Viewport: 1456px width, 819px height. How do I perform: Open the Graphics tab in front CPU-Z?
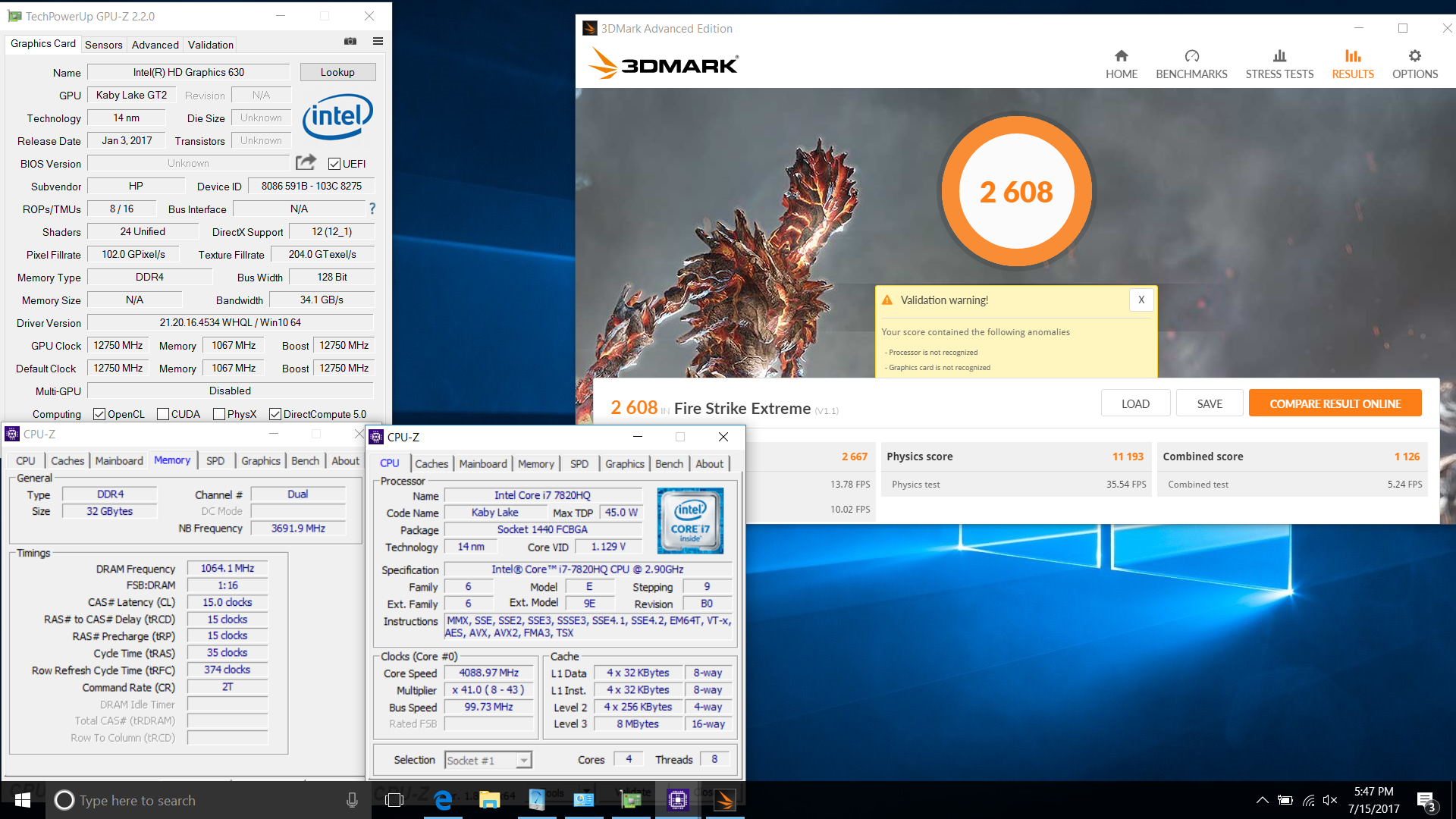click(625, 463)
